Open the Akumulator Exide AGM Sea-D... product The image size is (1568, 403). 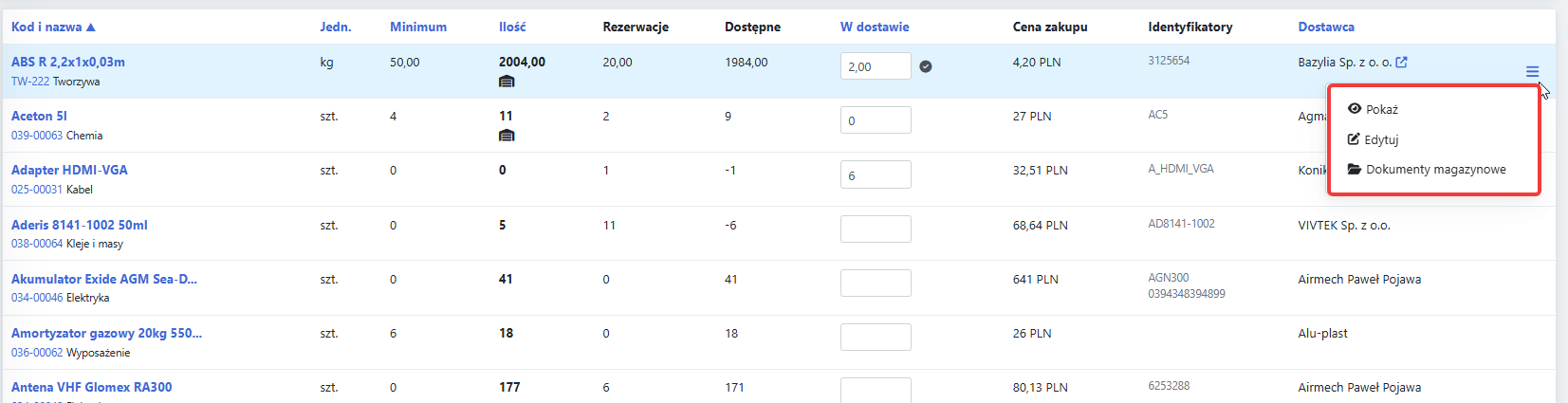(104, 279)
